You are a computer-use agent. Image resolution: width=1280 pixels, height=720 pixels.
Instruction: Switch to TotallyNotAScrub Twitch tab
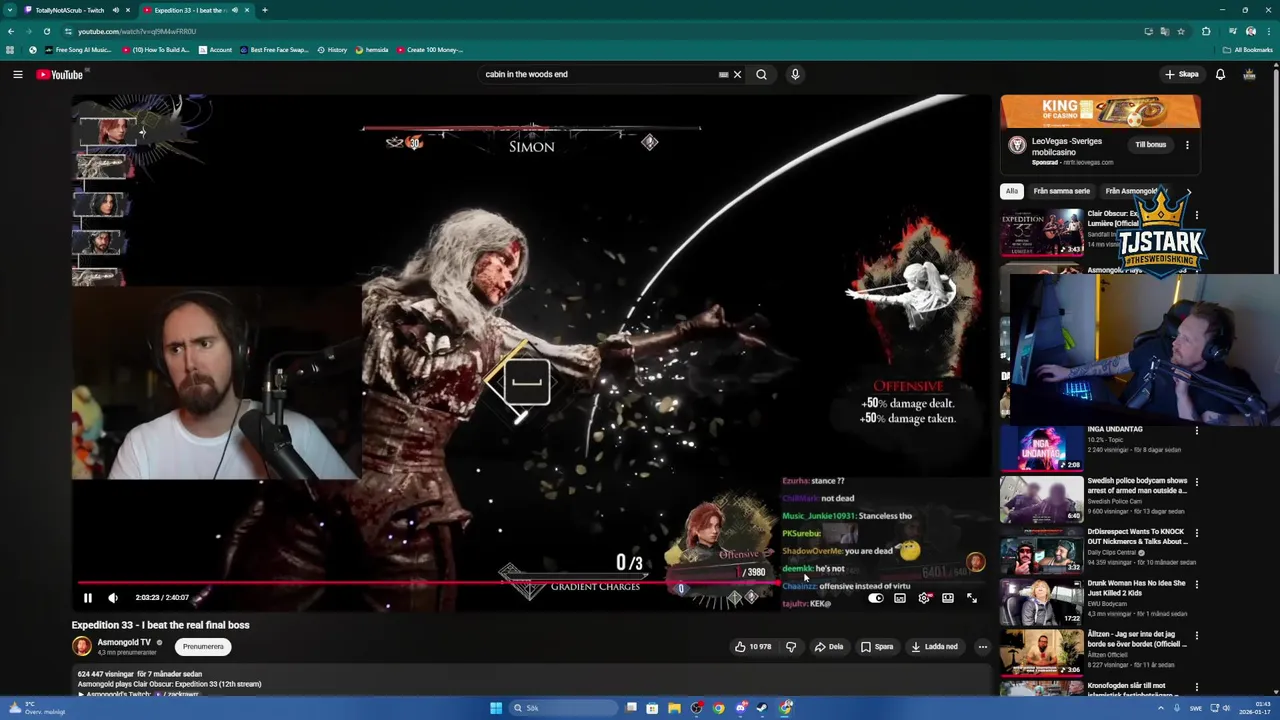70,10
